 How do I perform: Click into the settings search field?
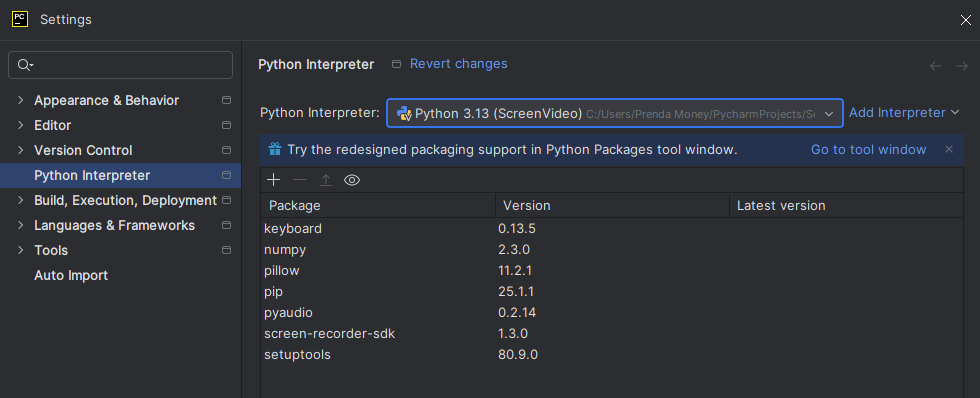coord(121,65)
